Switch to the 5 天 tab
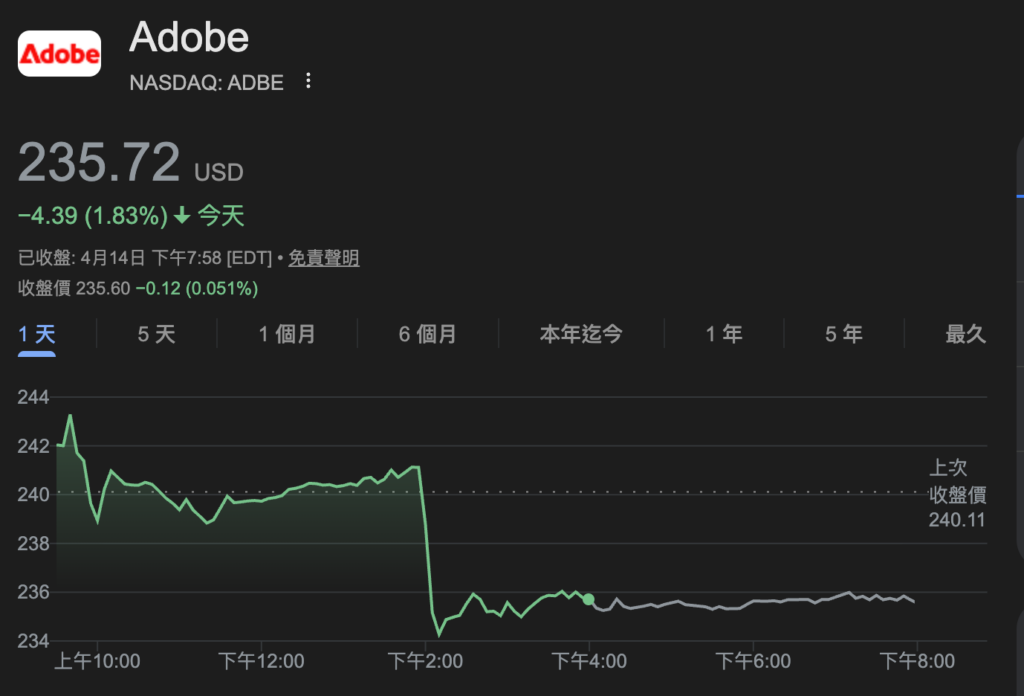The width and height of the screenshot is (1024, 696). [x=156, y=334]
